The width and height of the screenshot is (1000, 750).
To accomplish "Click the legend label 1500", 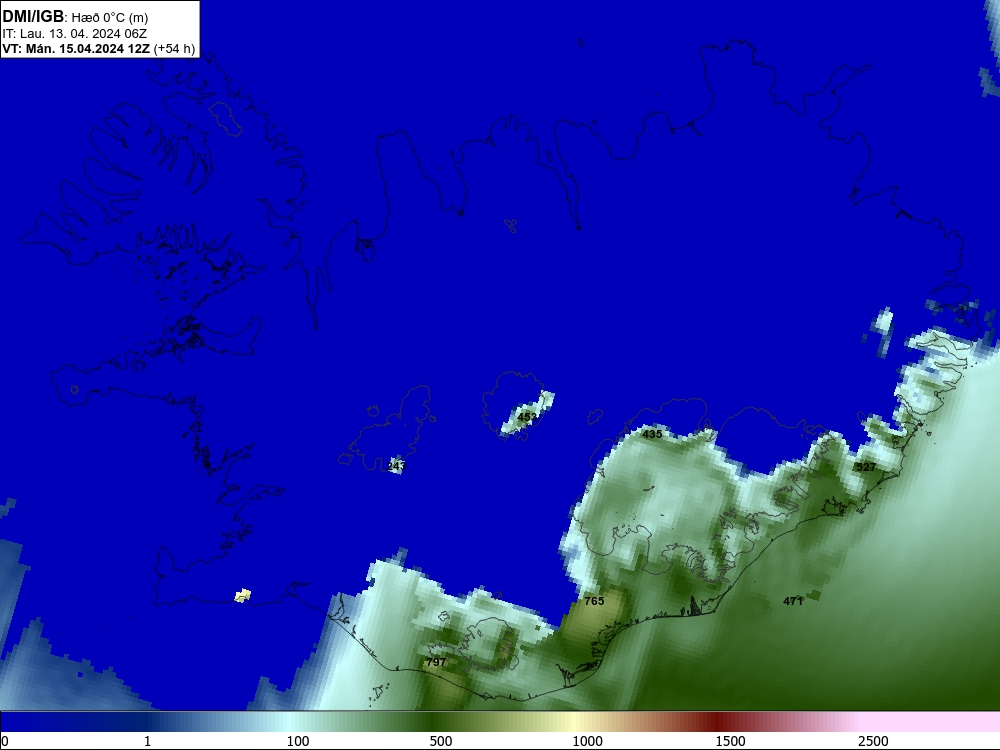I will coord(730,741).
